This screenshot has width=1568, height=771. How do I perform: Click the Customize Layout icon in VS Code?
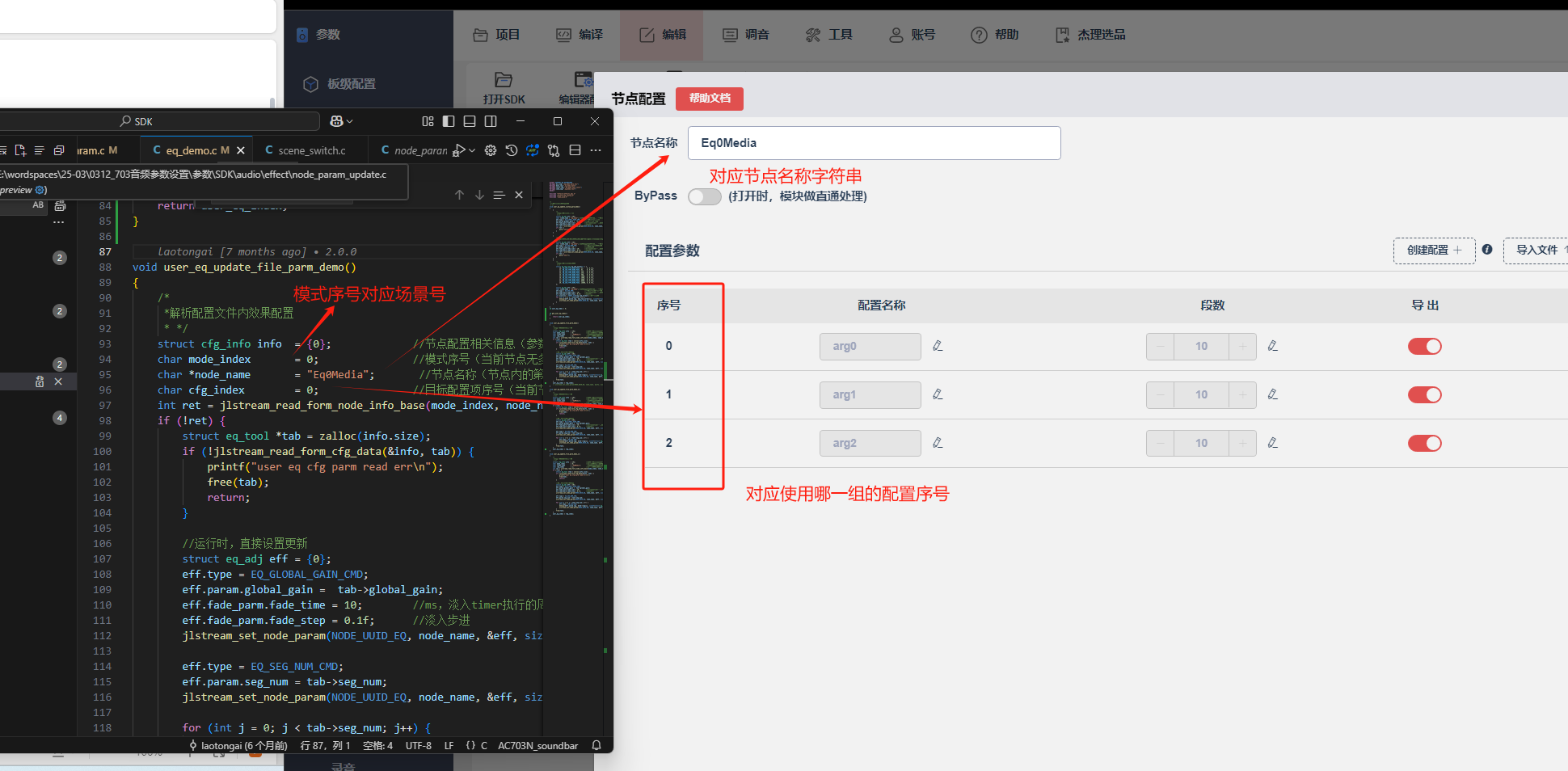click(428, 121)
